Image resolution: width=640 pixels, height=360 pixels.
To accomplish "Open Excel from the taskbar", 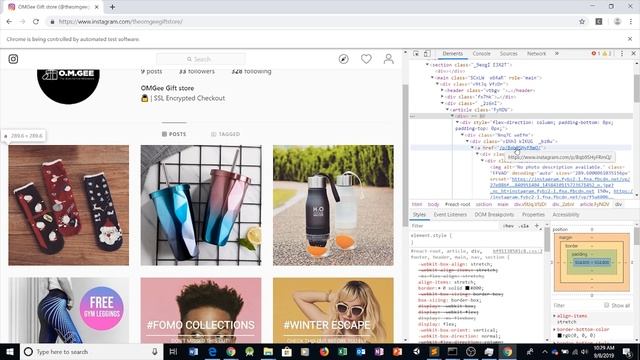I will coord(342,351).
